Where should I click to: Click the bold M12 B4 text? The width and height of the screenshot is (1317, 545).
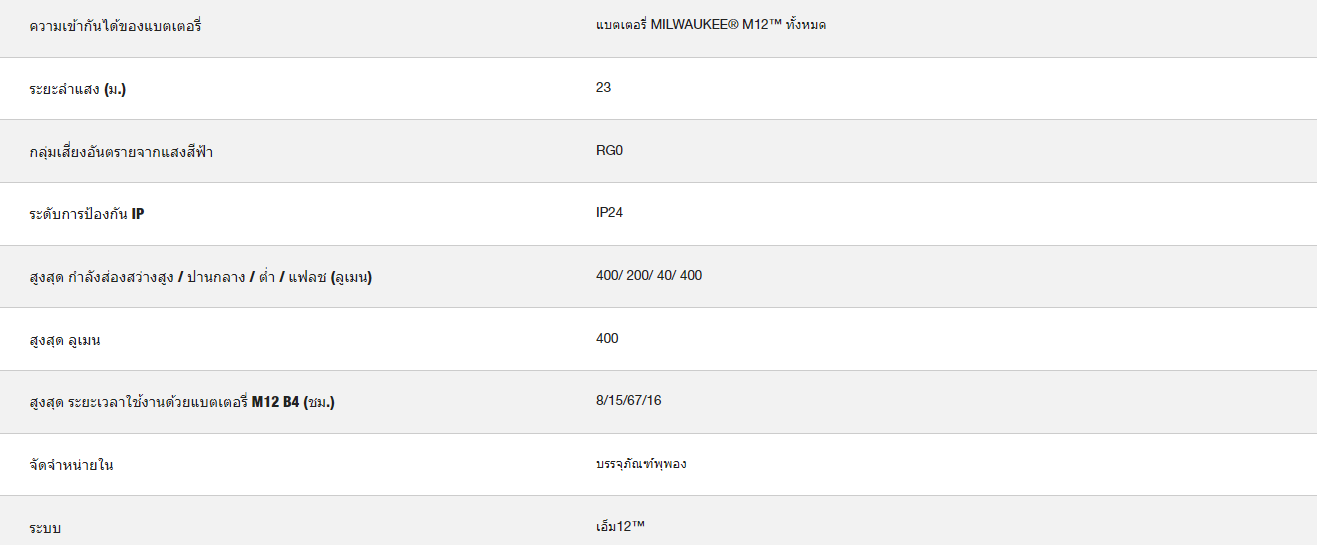tap(276, 402)
